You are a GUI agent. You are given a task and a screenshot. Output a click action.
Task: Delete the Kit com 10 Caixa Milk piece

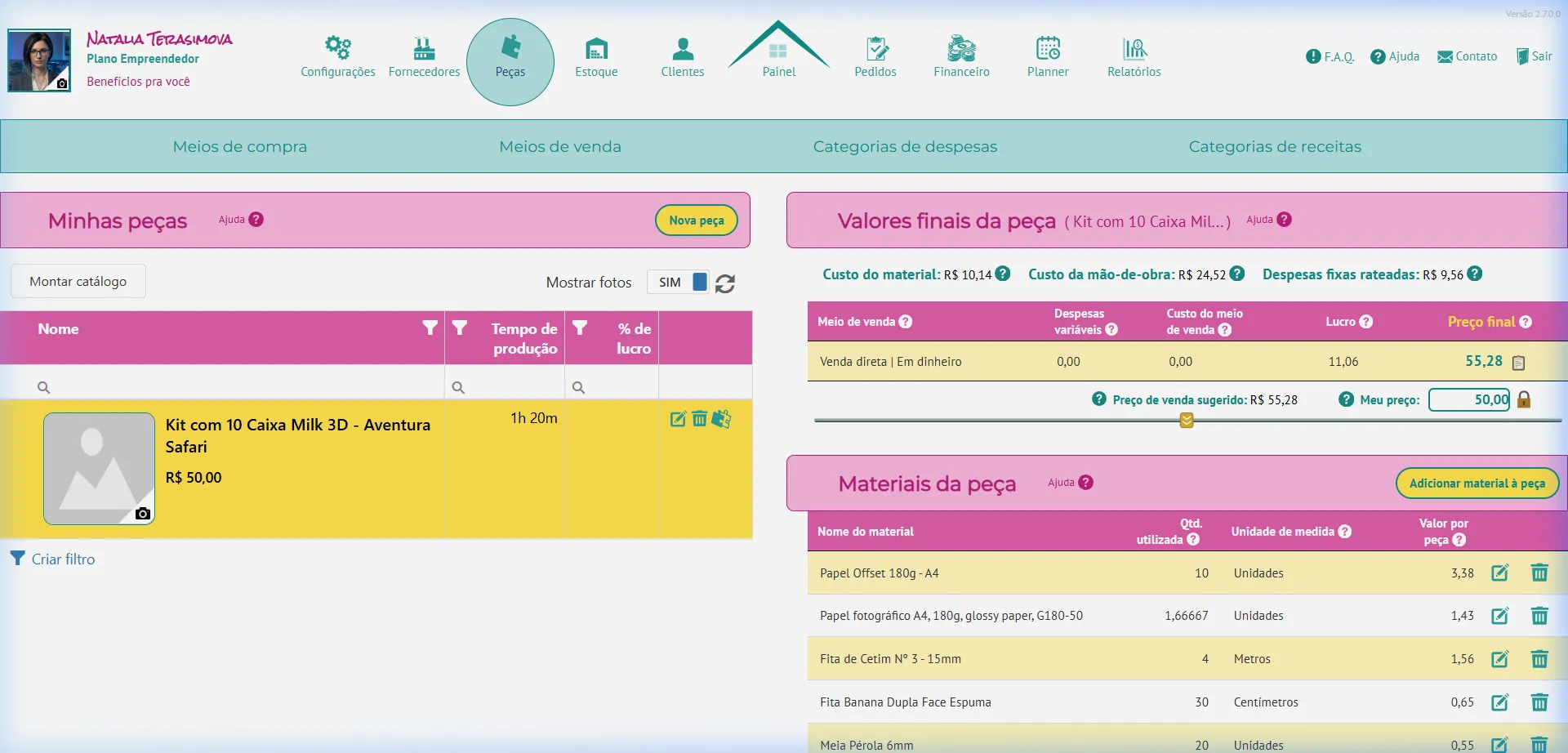click(700, 418)
